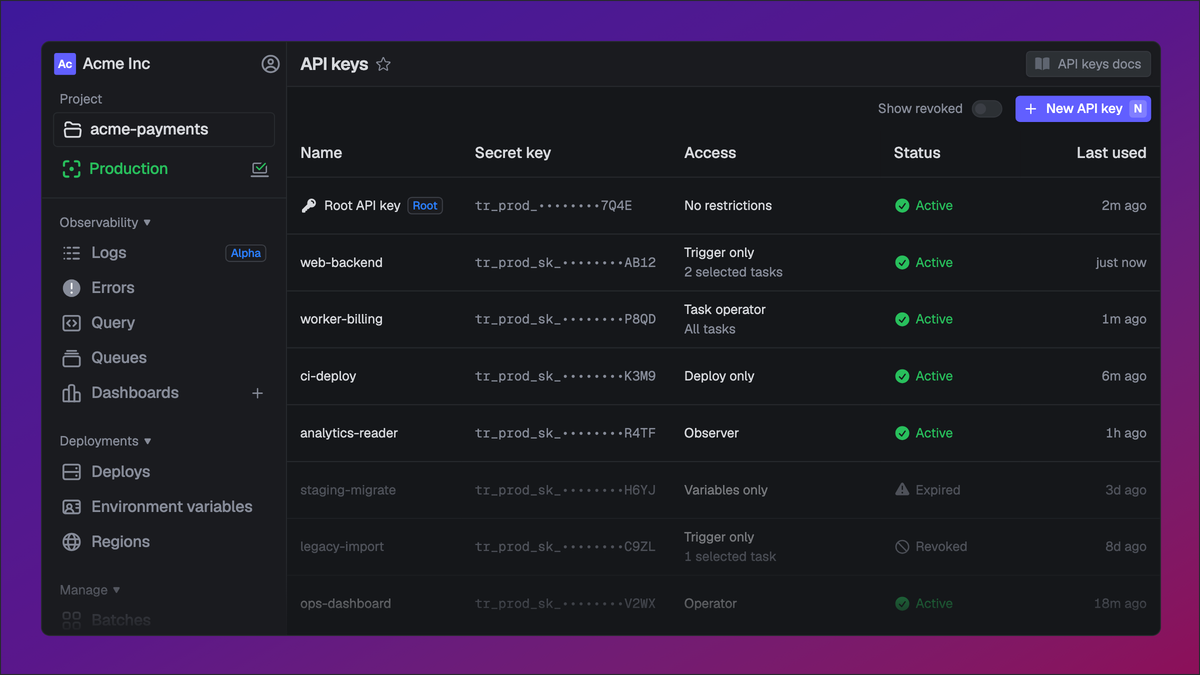Navigate to Environment variables

pos(172,507)
